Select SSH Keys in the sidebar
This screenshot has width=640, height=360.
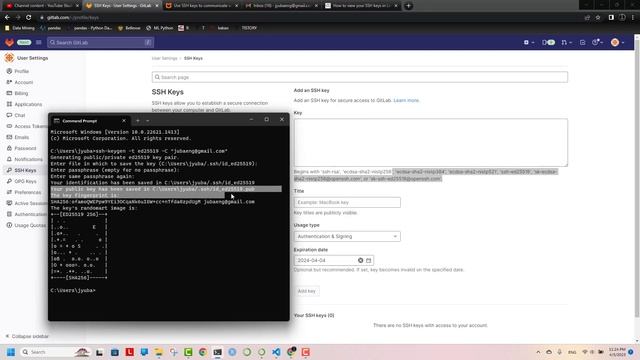[25, 171]
